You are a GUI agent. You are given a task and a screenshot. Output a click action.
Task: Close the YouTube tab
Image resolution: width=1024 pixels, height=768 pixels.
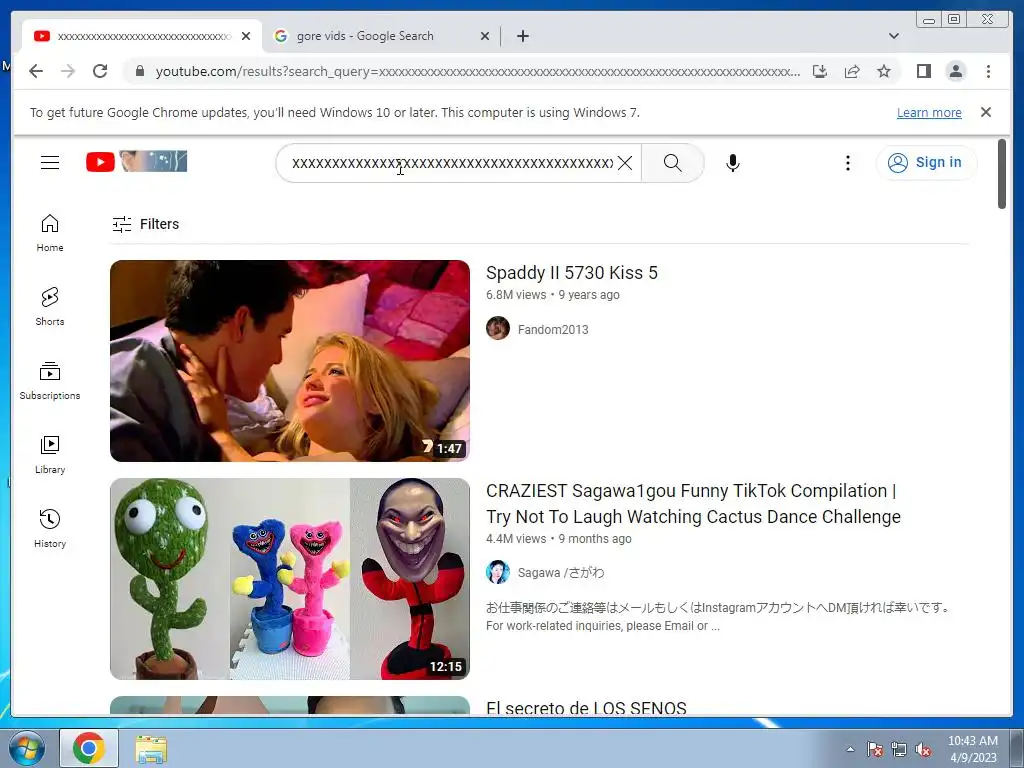(x=246, y=36)
